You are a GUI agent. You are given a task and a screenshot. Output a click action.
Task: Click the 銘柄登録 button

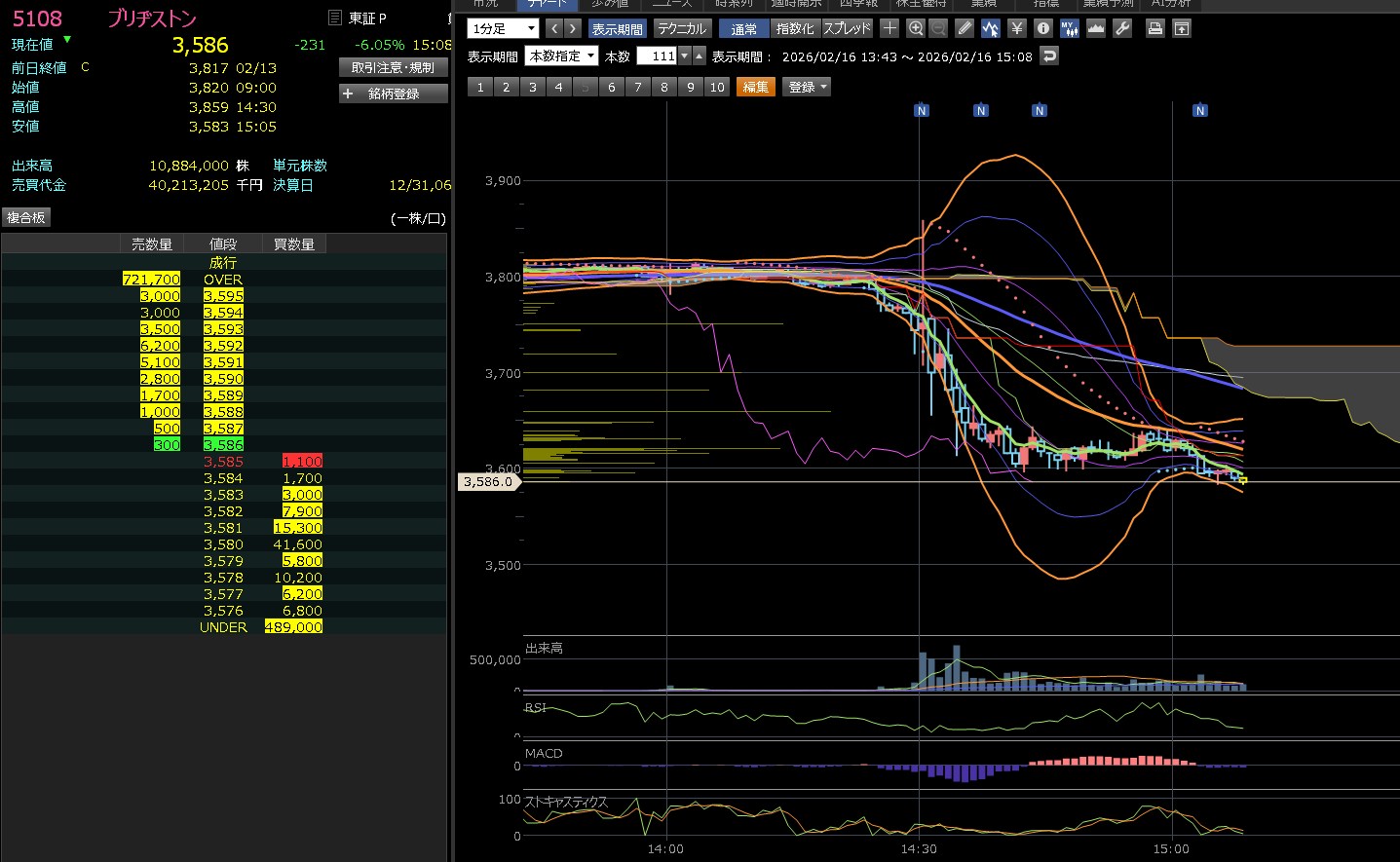point(394,94)
